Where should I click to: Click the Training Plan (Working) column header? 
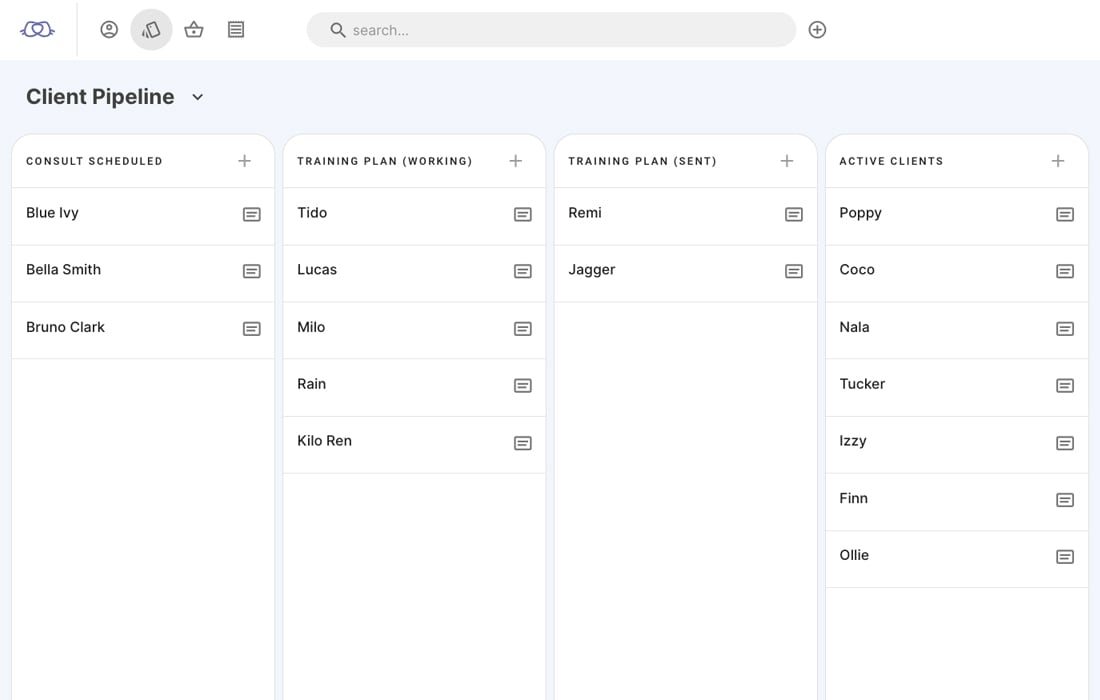click(x=385, y=161)
